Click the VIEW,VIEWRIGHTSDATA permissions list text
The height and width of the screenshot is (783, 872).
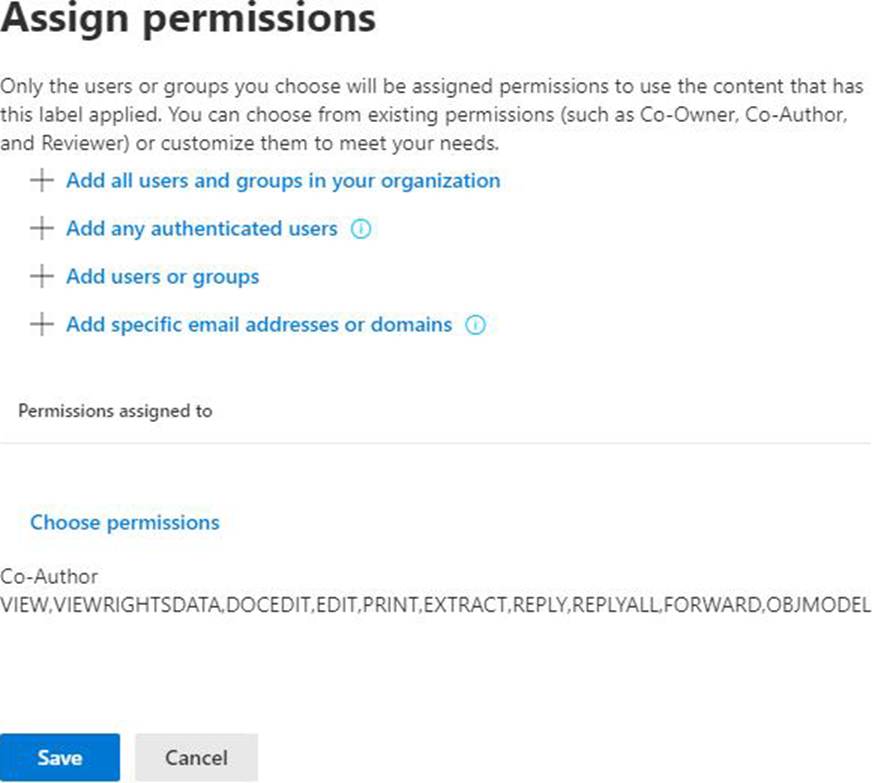click(435, 605)
